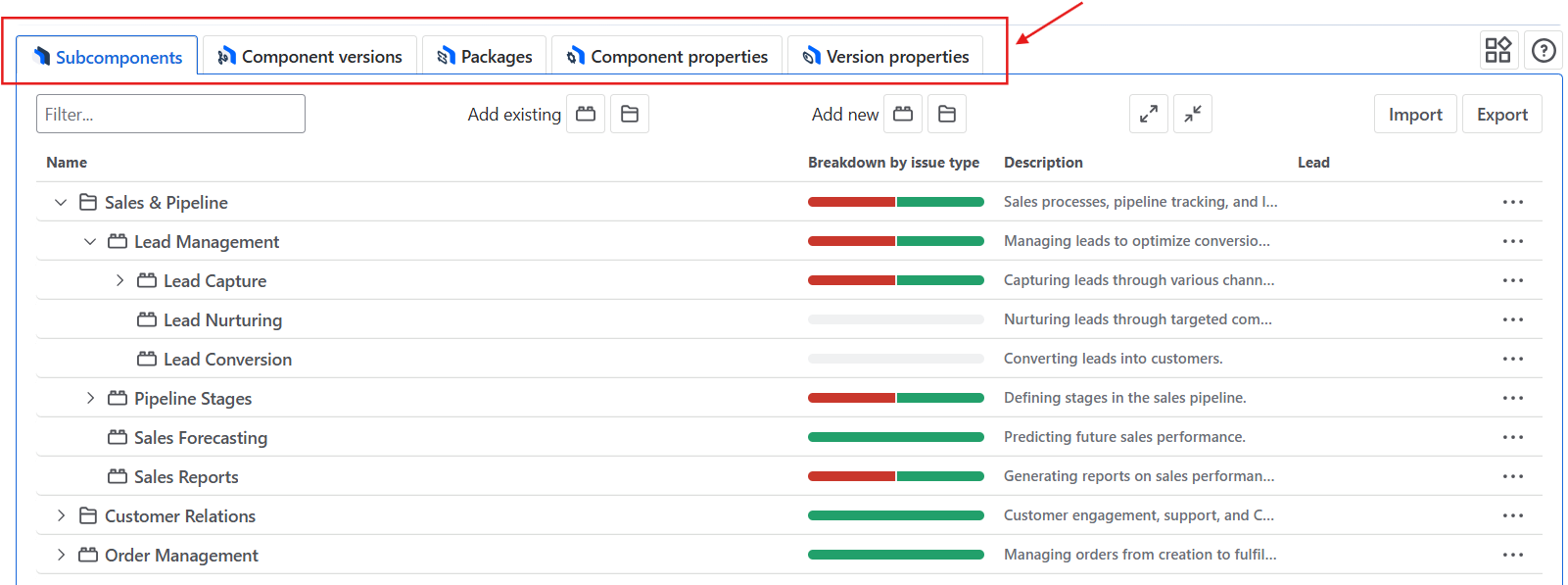Click Sales Forecasting green breakdown bar
The image size is (1568, 585).
click(x=896, y=437)
